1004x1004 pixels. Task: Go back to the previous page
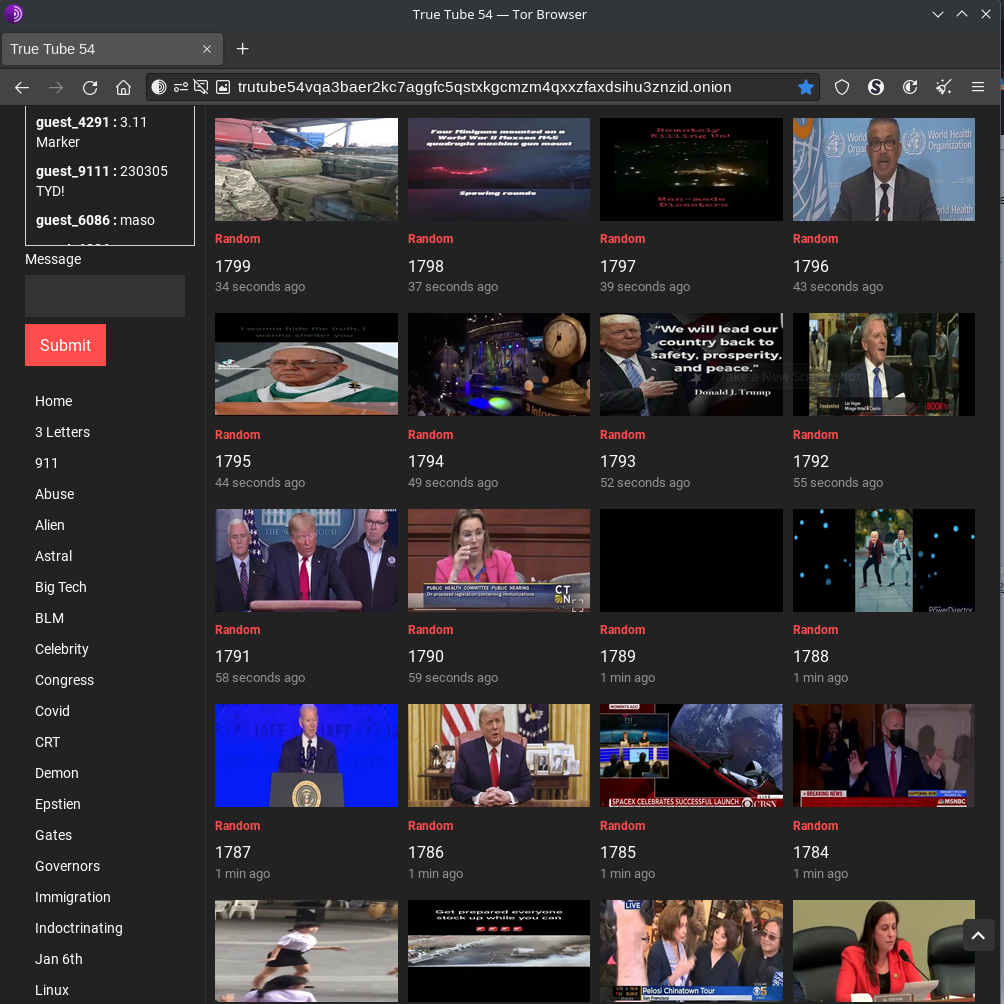[x=22, y=87]
